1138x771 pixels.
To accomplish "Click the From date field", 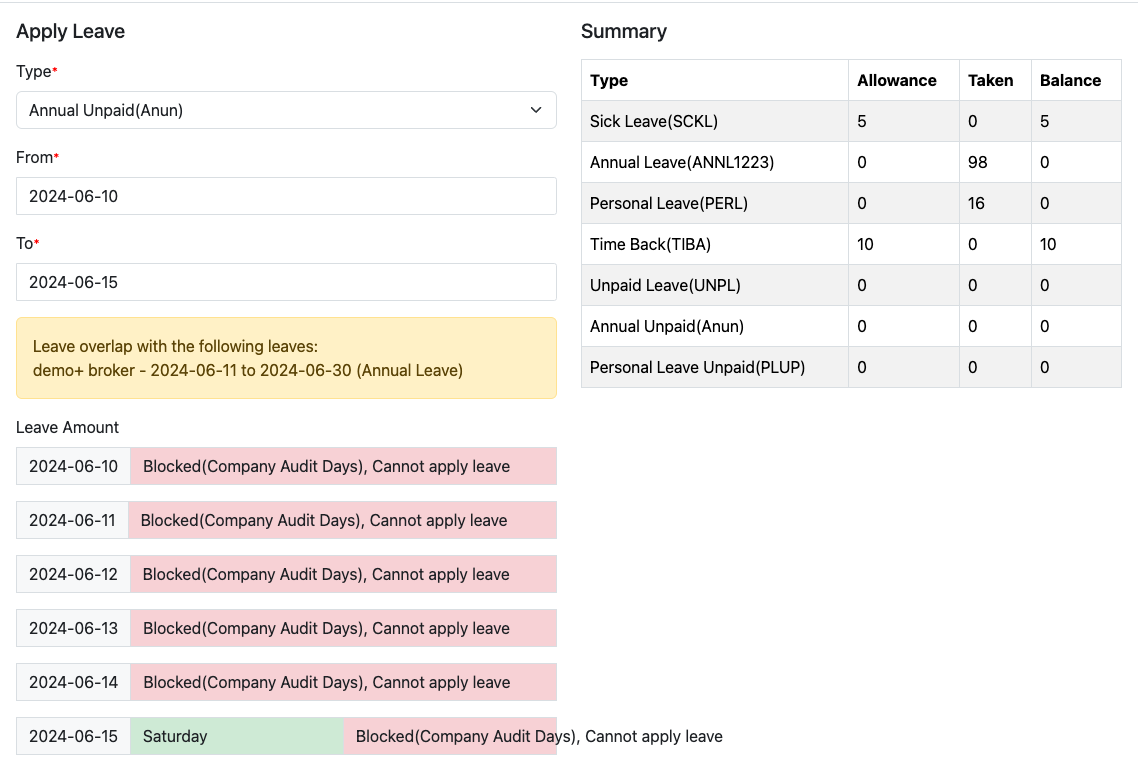I will [x=286, y=196].
